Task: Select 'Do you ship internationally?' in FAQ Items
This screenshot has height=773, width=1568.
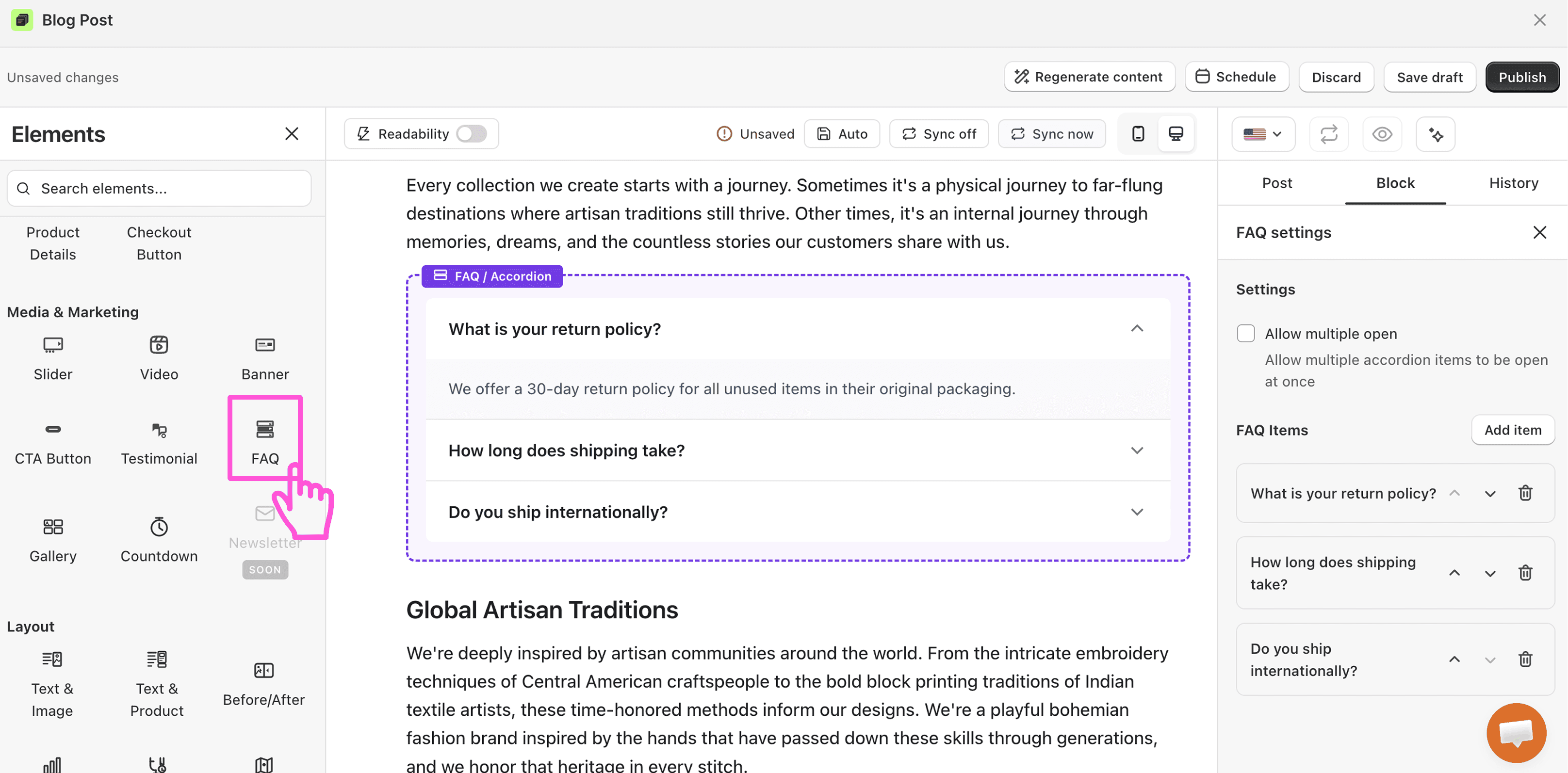Action: tap(1303, 659)
